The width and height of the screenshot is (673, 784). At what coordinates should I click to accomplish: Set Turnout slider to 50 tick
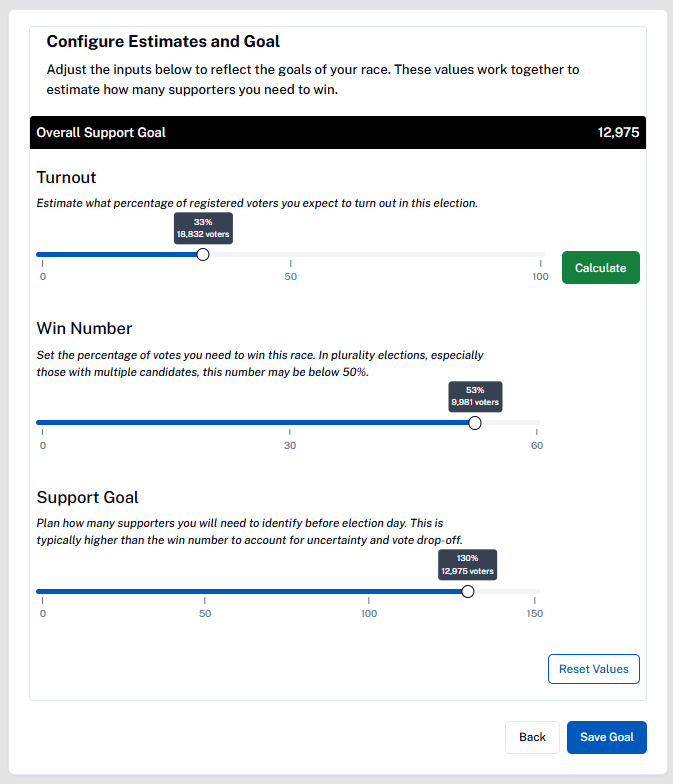tap(291, 255)
